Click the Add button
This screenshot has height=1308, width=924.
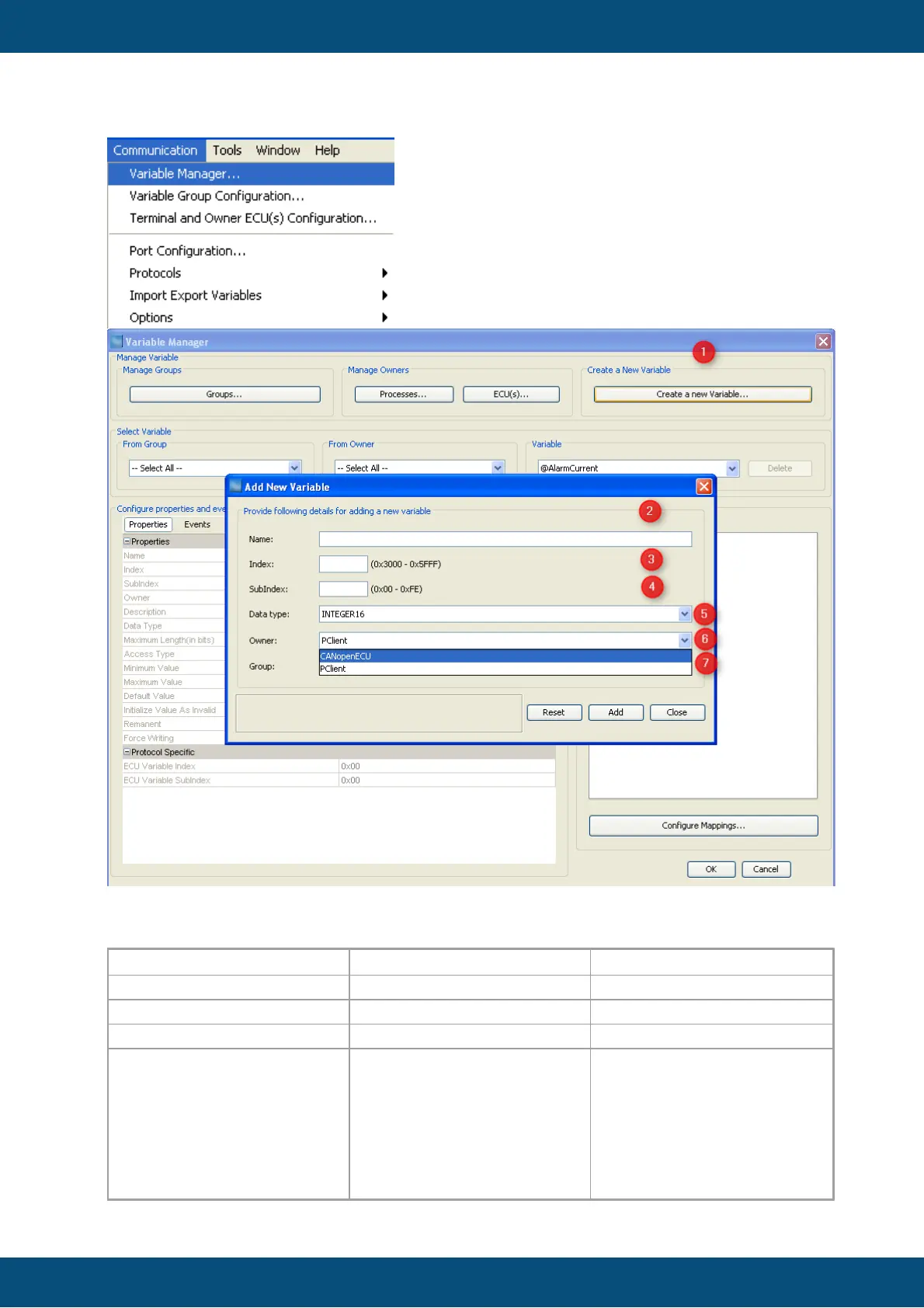click(616, 712)
